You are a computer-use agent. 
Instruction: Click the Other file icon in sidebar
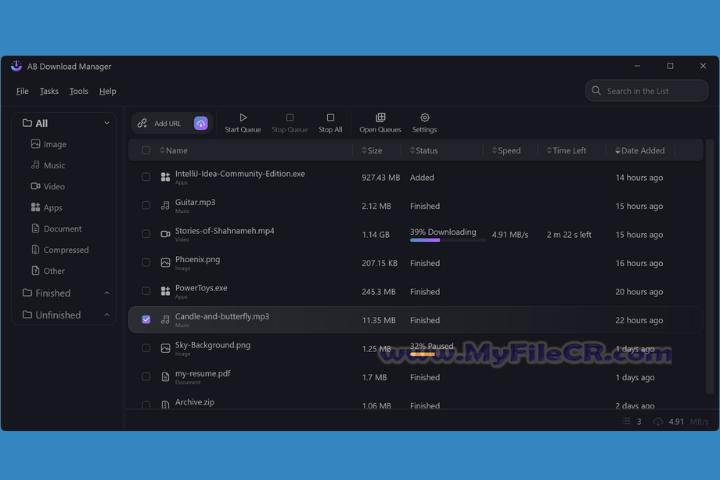[35, 271]
